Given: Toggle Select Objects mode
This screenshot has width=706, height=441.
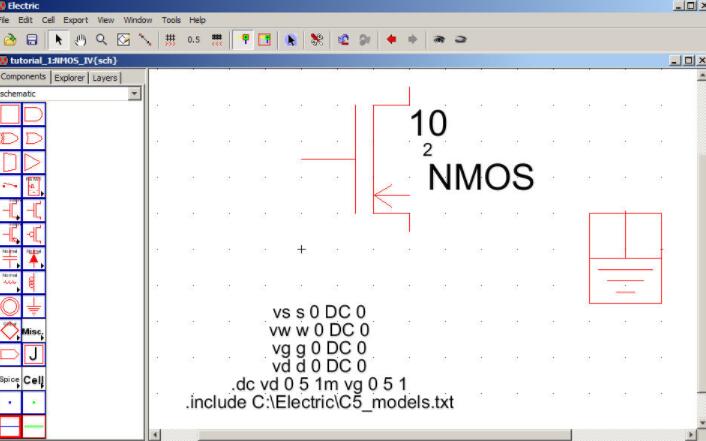Looking at the screenshot, I should click(242, 40).
